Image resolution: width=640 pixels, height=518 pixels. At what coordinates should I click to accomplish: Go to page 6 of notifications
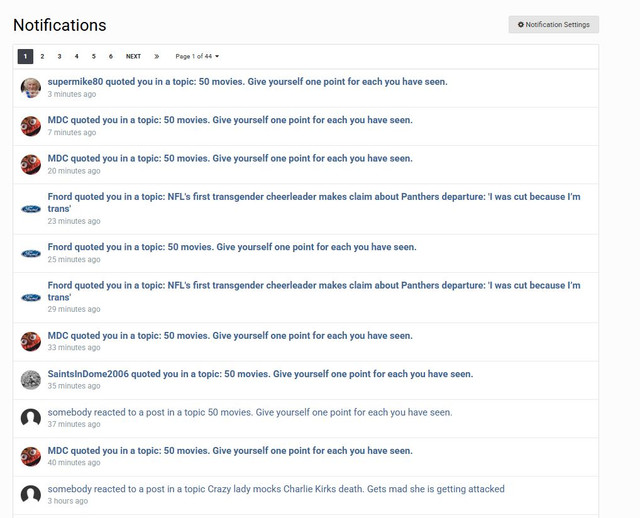coord(111,56)
